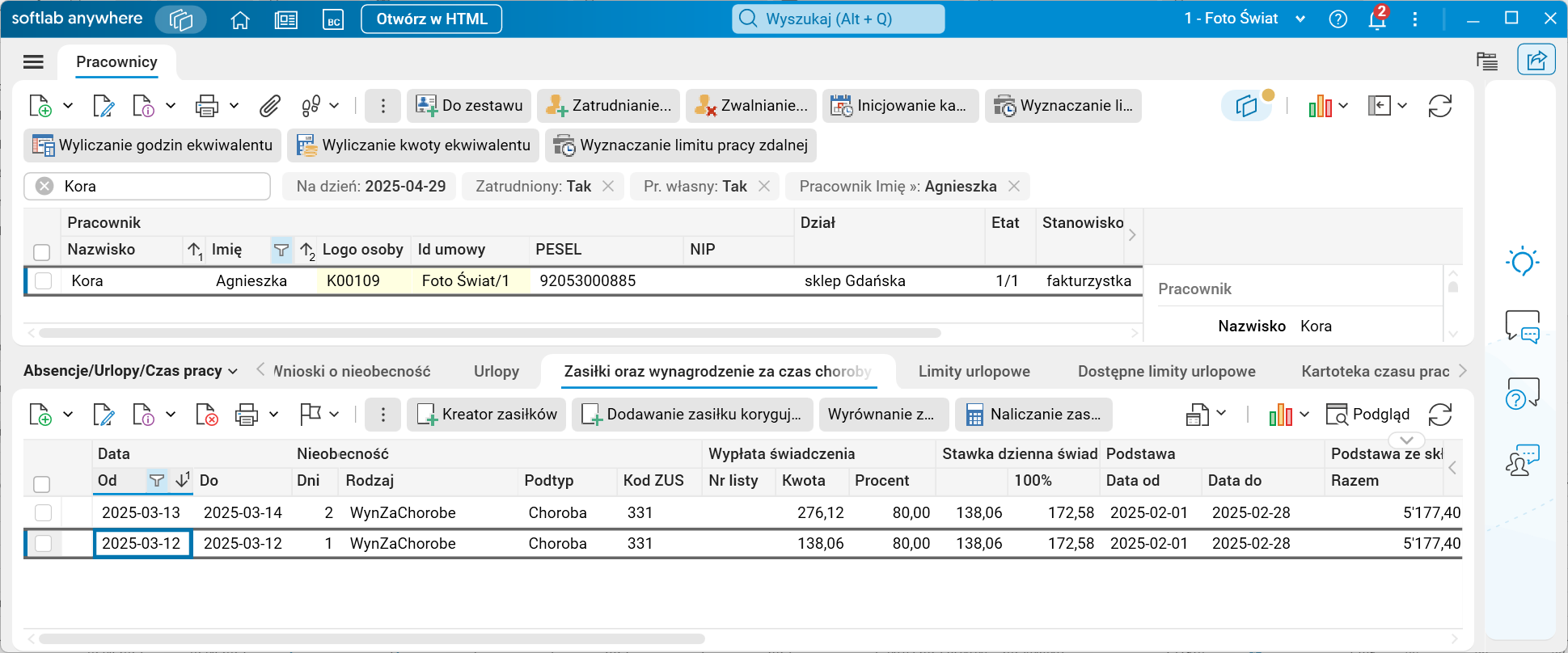Select all employees header checkbox
The width and height of the screenshot is (1568, 653).
click(42, 252)
